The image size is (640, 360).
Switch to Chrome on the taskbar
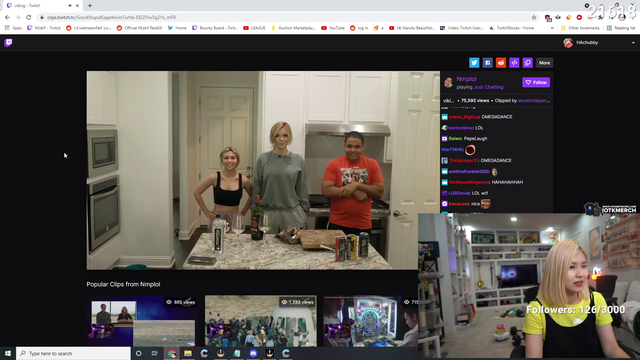pos(172,353)
